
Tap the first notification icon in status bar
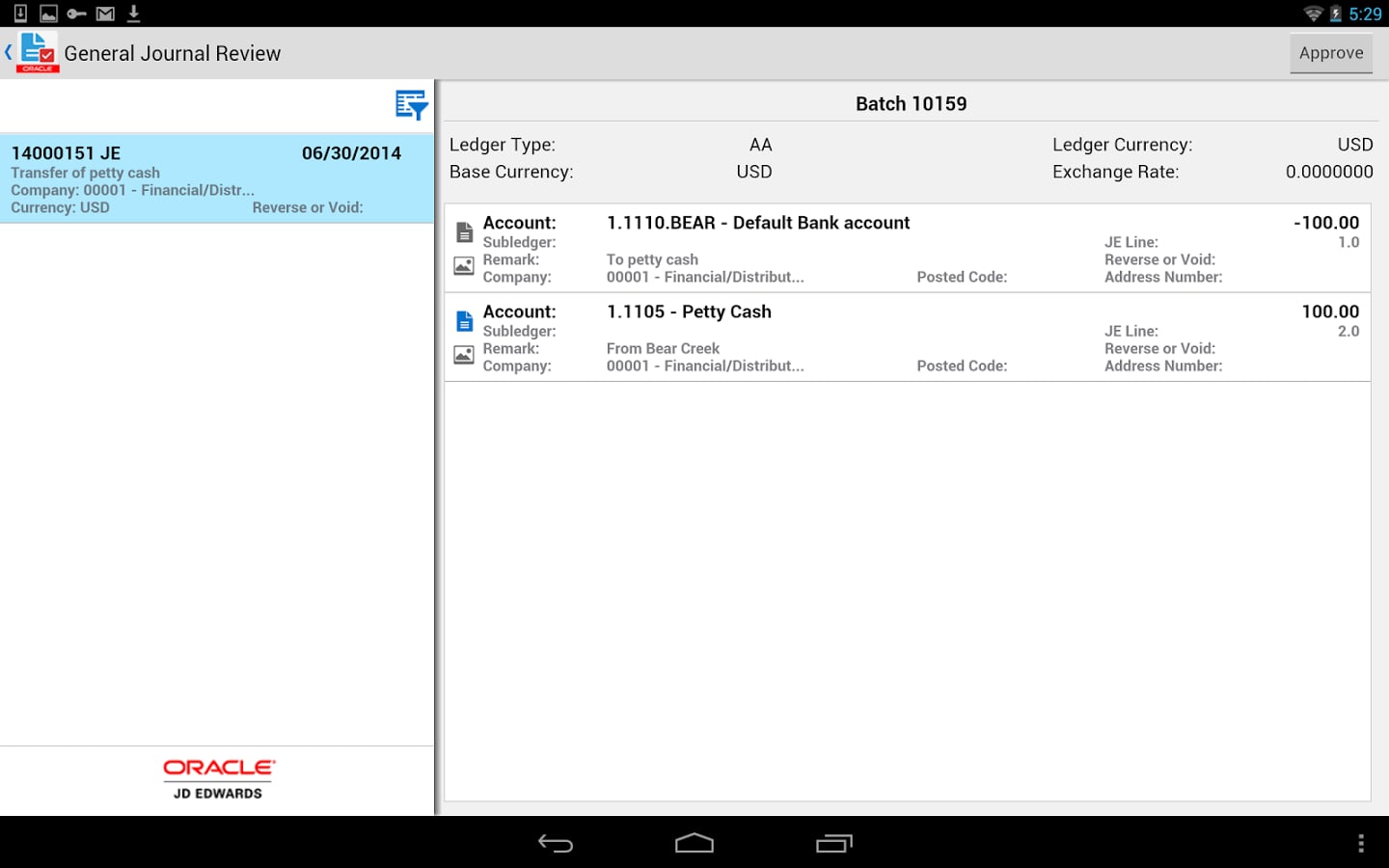[20, 14]
